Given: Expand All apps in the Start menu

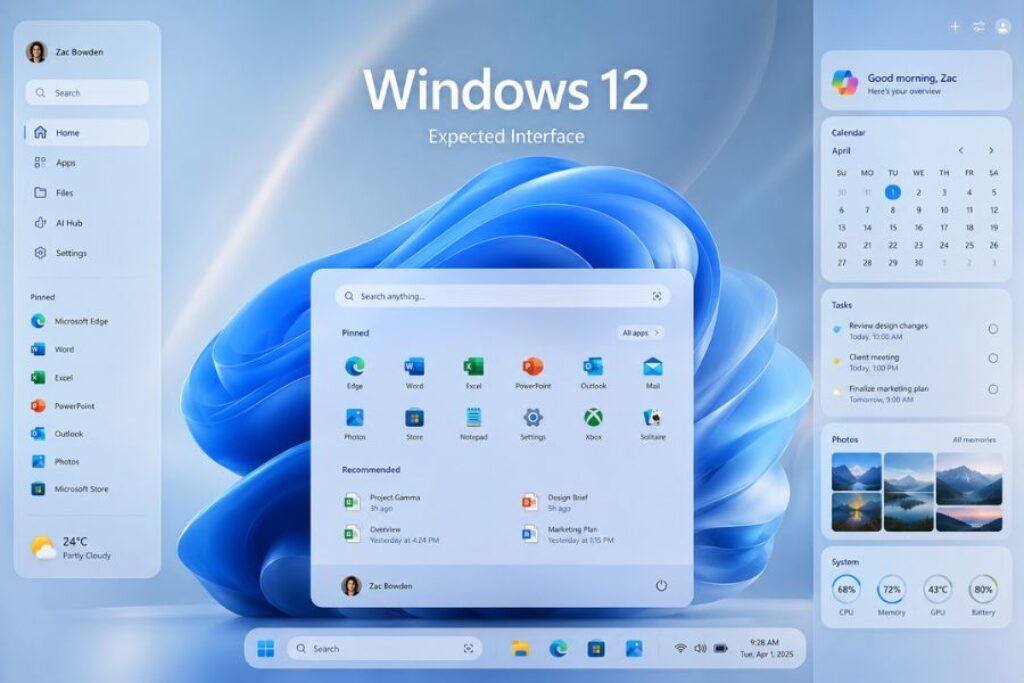Looking at the screenshot, I should [640, 333].
